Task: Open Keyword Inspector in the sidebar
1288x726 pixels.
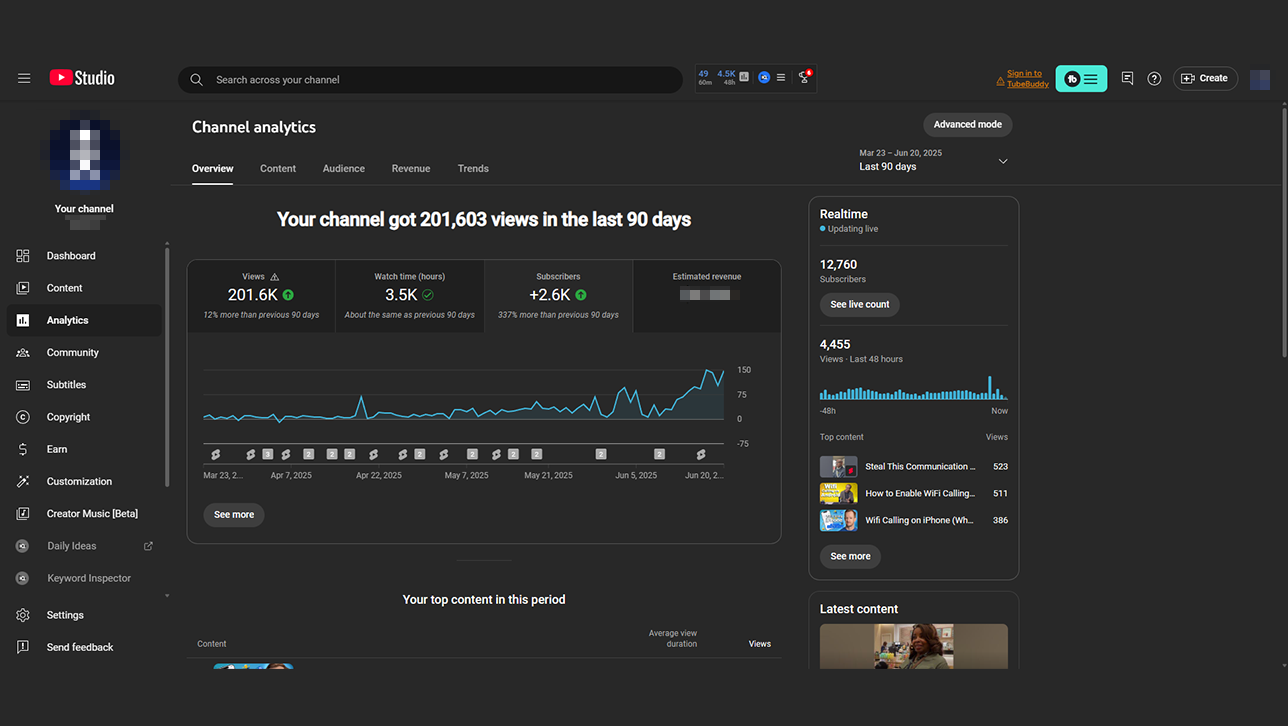Action: (x=84, y=578)
